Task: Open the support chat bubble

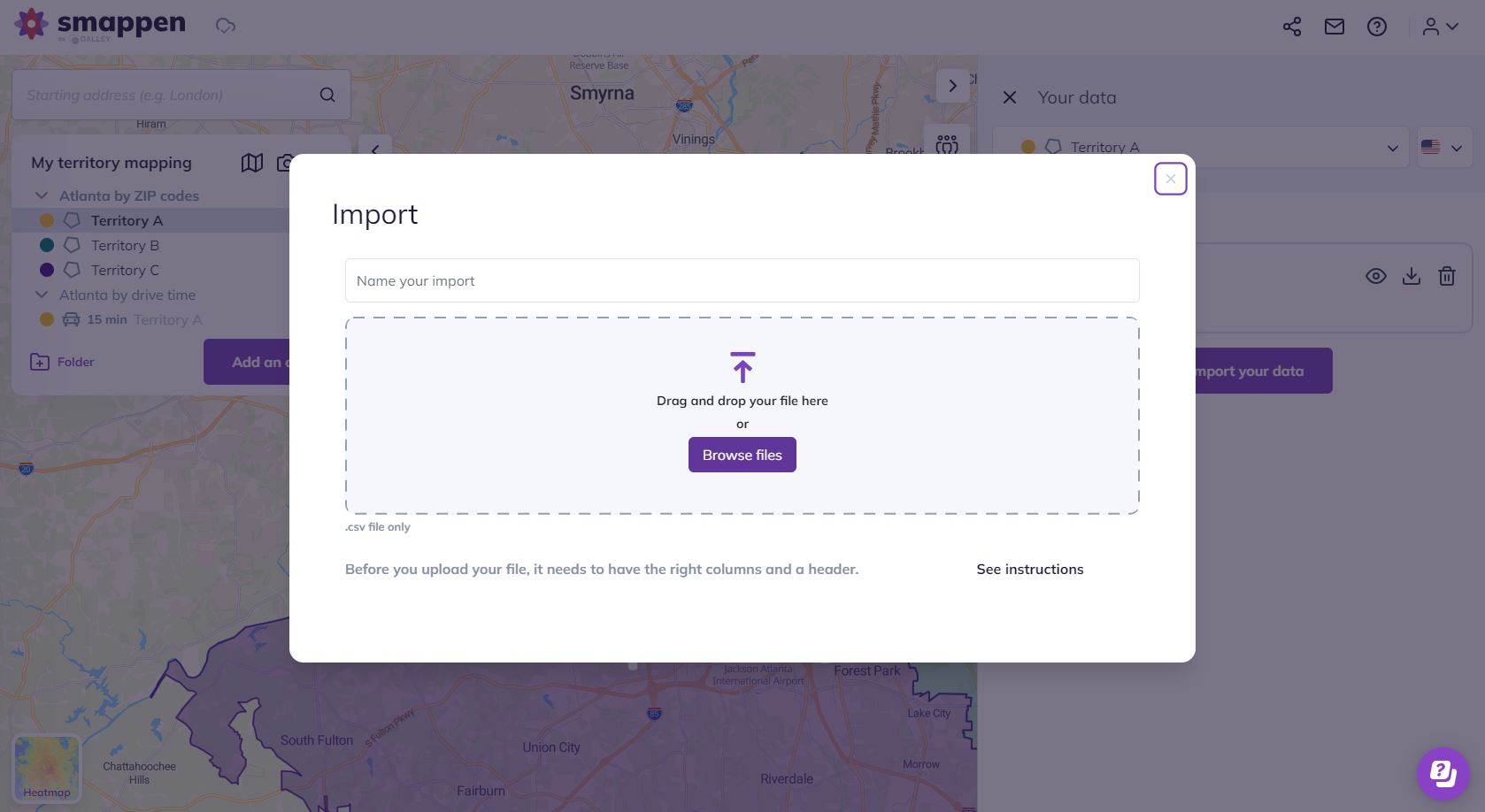Action: [1441, 773]
